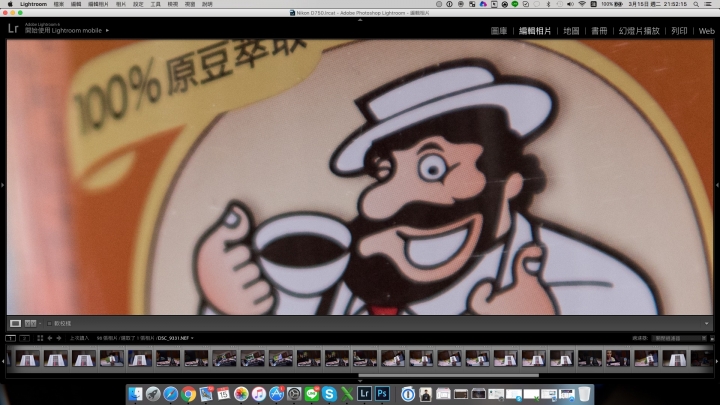The image size is (720, 405).
Task: Open the 地圖 (Map) module
Action: pyautogui.click(x=571, y=31)
